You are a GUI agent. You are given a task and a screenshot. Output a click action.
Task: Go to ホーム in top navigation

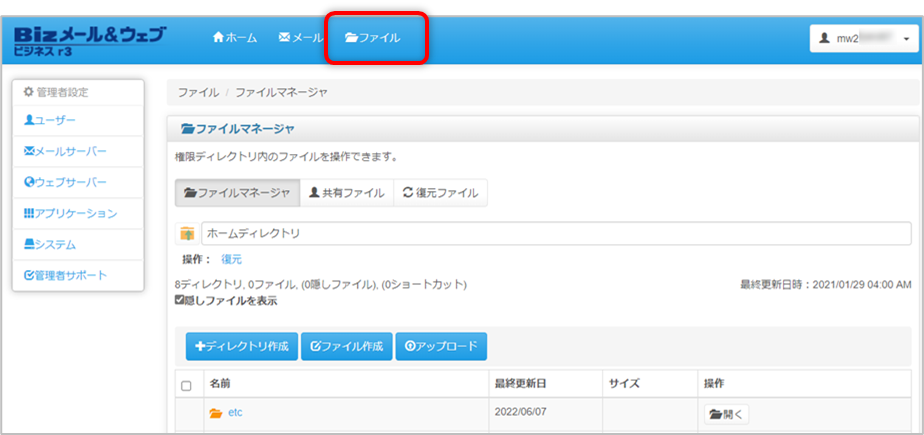(235, 38)
